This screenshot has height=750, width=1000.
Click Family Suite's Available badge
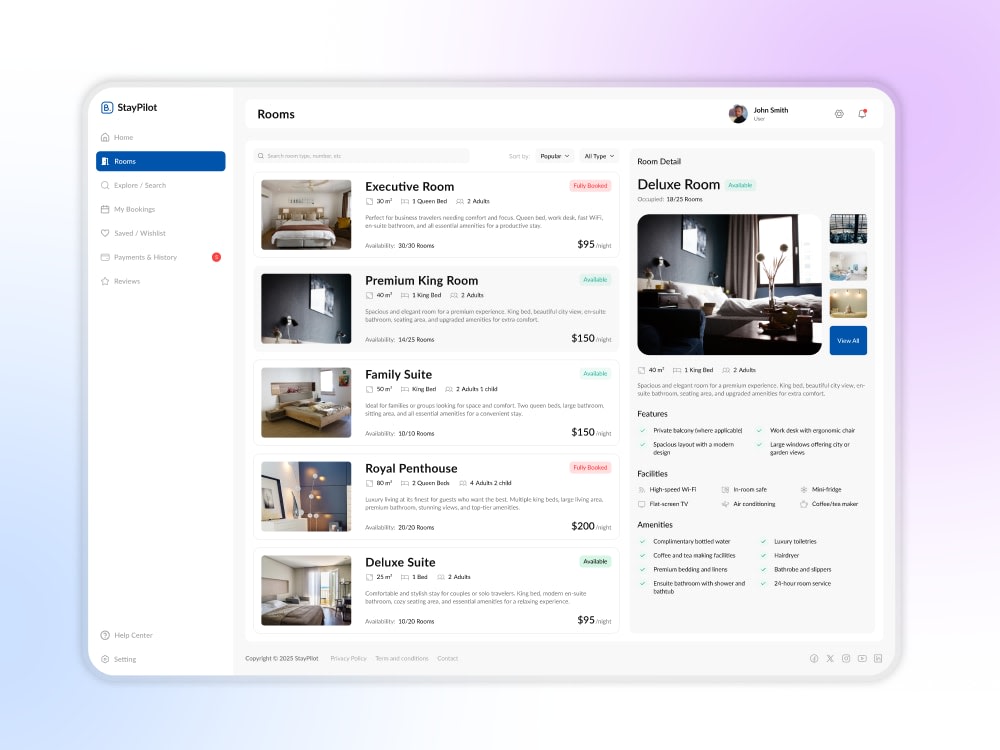coord(595,373)
